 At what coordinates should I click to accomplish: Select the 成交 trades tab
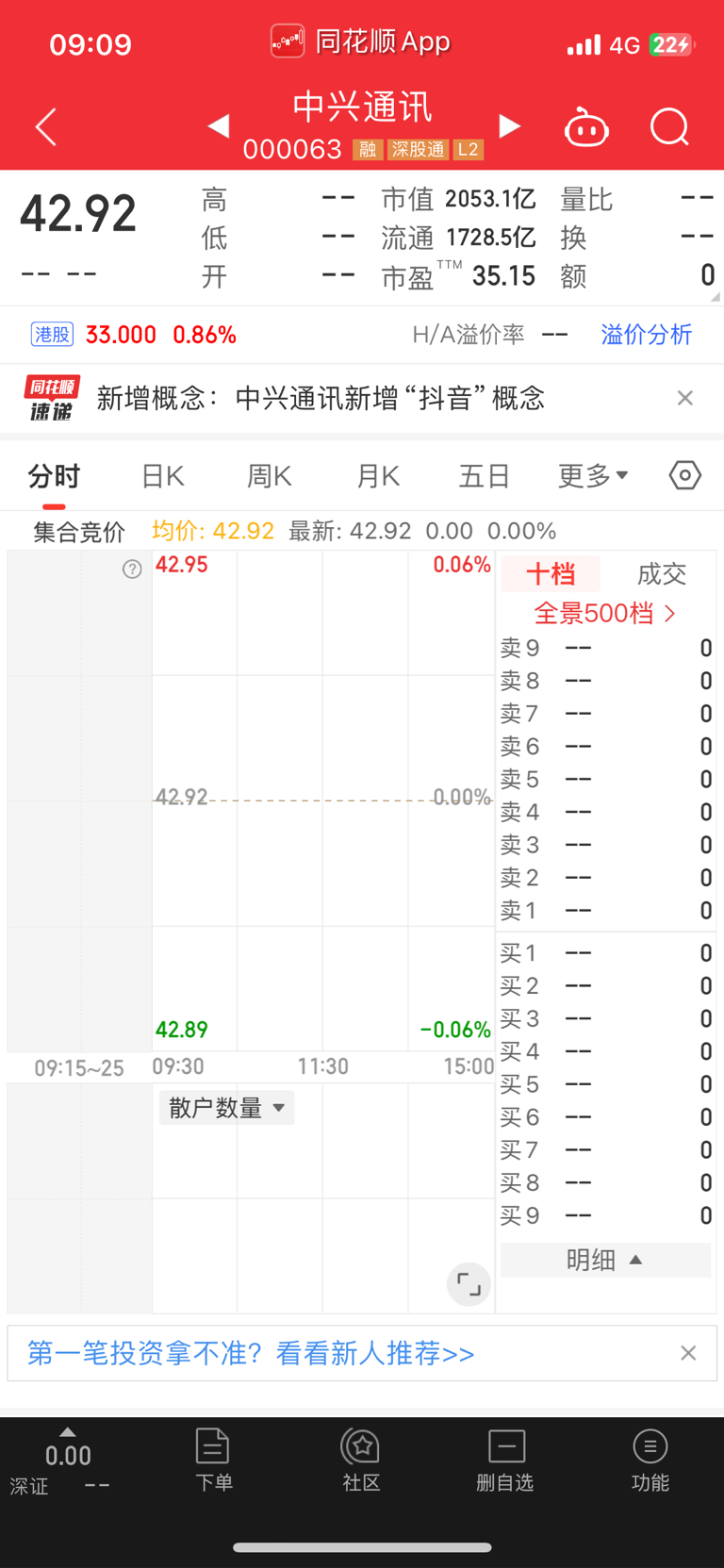pyautogui.click(x=662, y=573)
